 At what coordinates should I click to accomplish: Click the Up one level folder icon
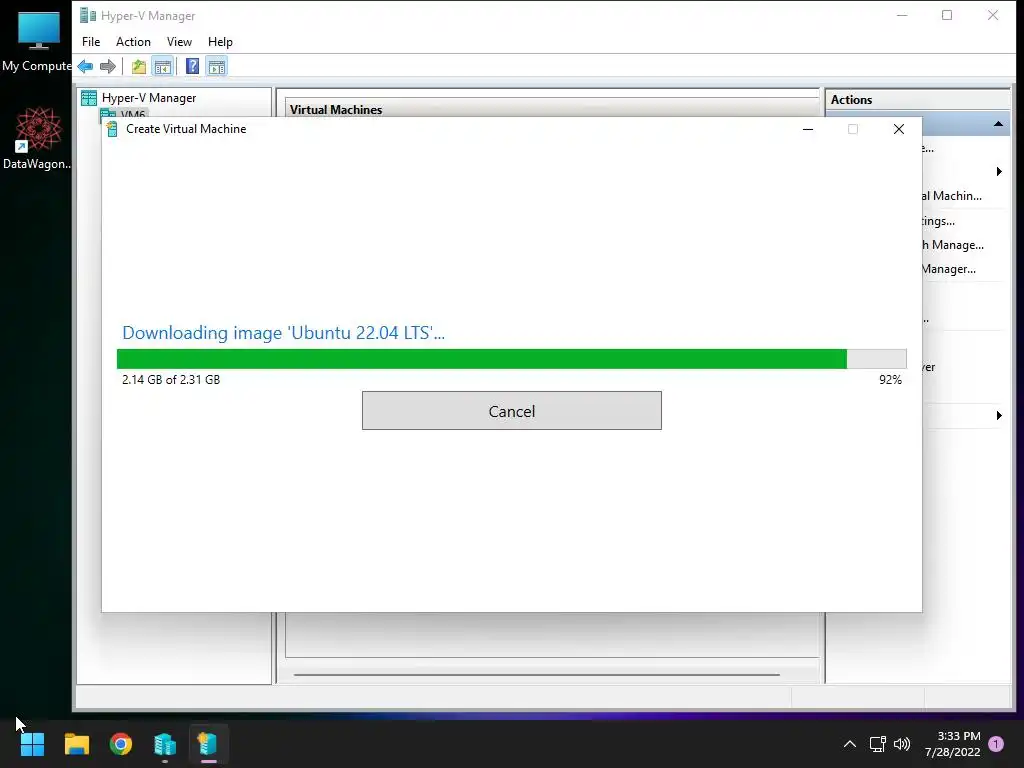[x=138, y=67]
